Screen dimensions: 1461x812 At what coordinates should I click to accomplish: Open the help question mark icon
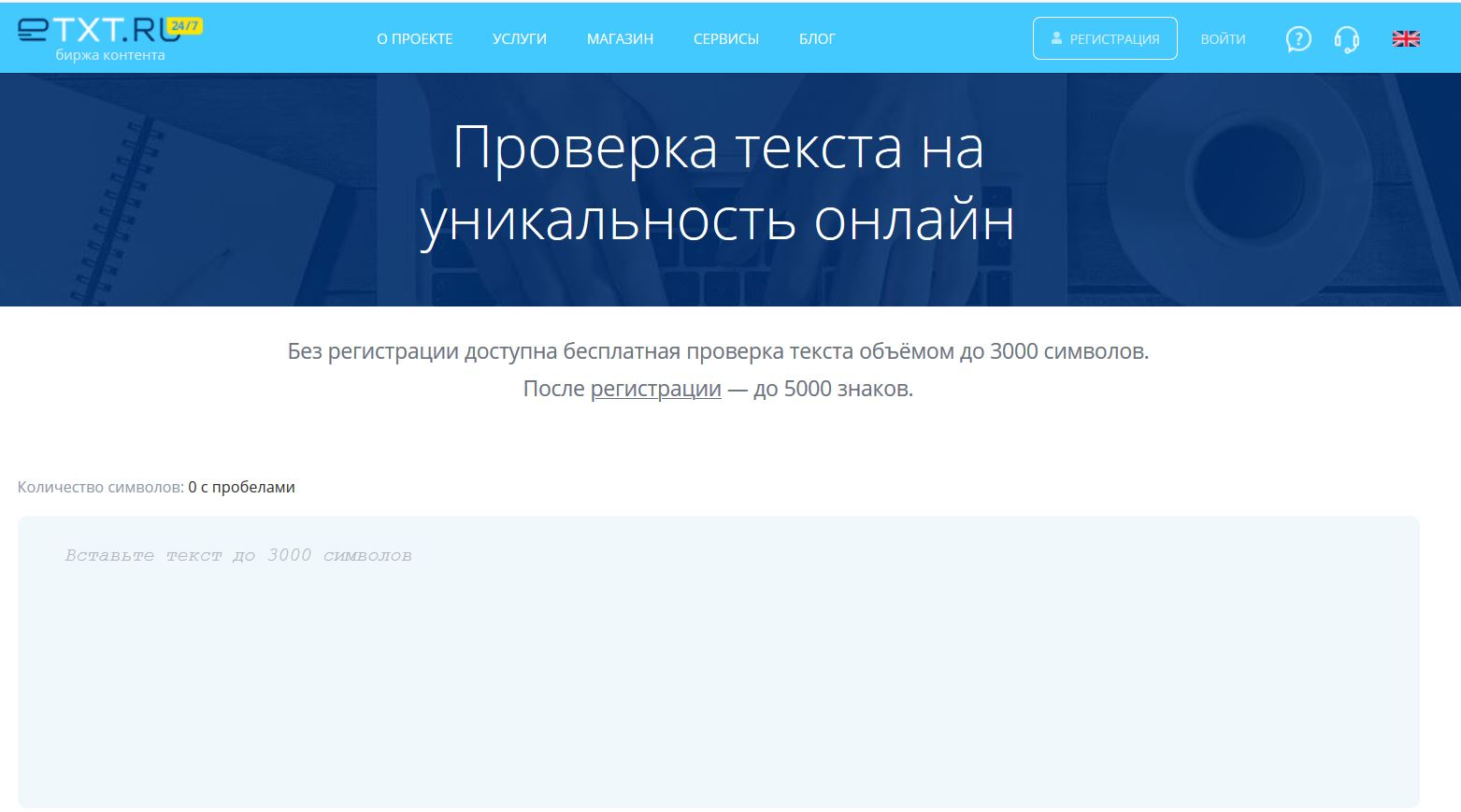[x=1298, y=39]
